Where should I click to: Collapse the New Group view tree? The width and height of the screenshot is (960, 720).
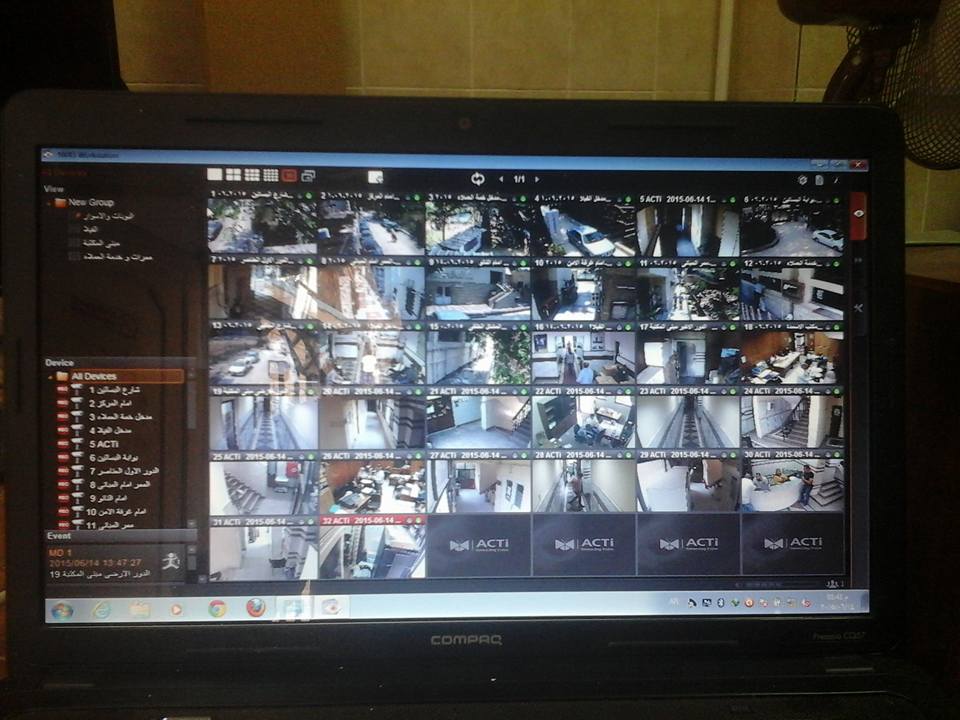(50, 203)
